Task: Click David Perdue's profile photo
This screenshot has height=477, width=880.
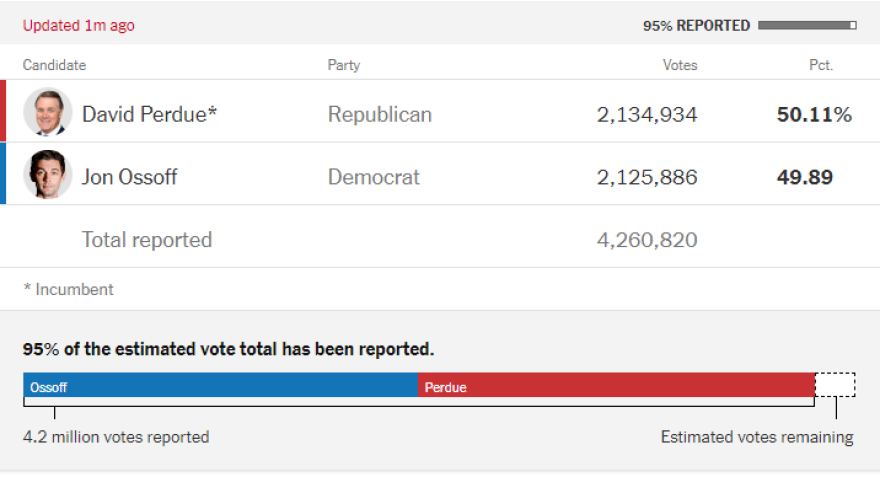Action: click(48, 112)
